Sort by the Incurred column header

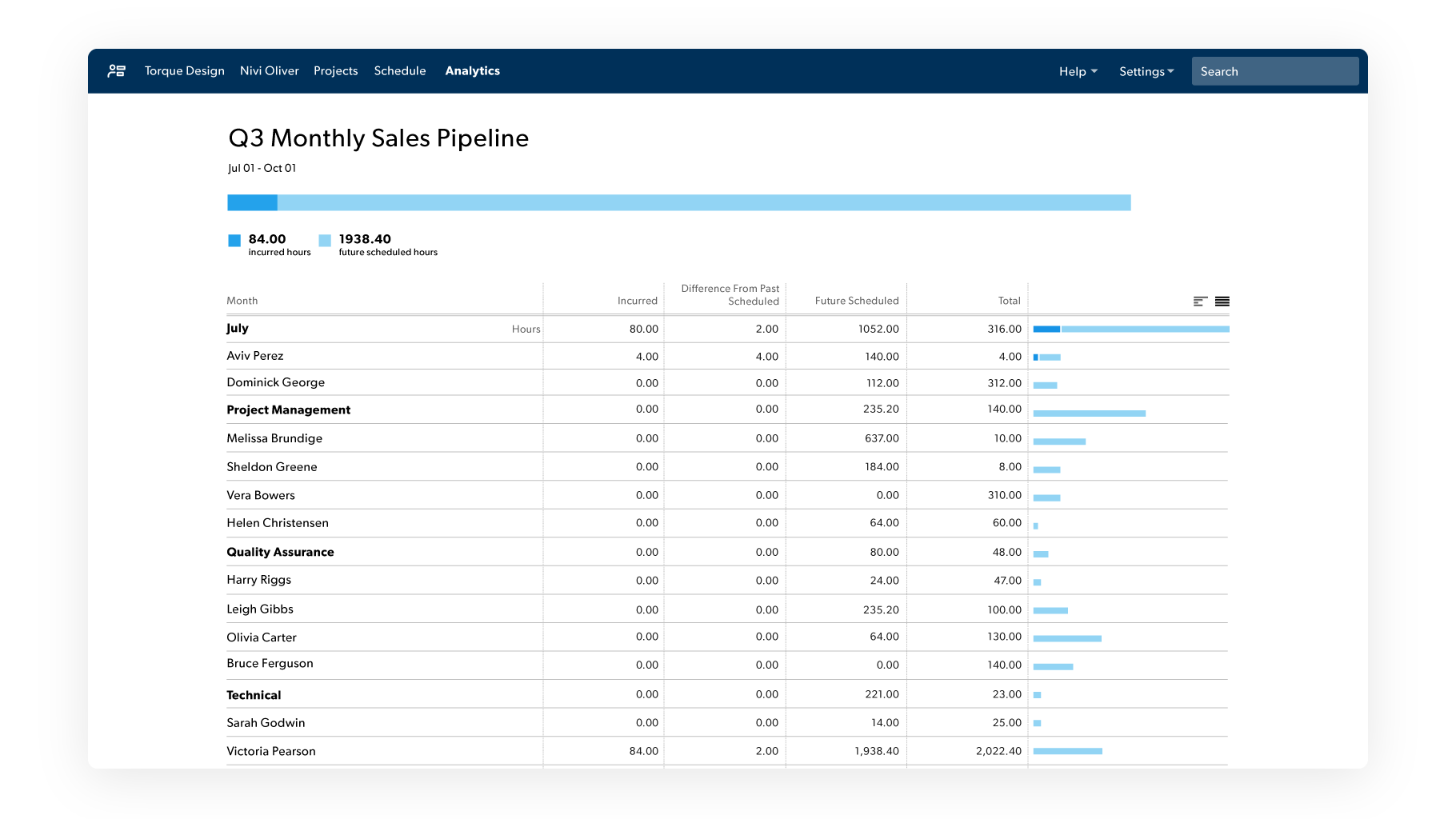pos(637,301)
